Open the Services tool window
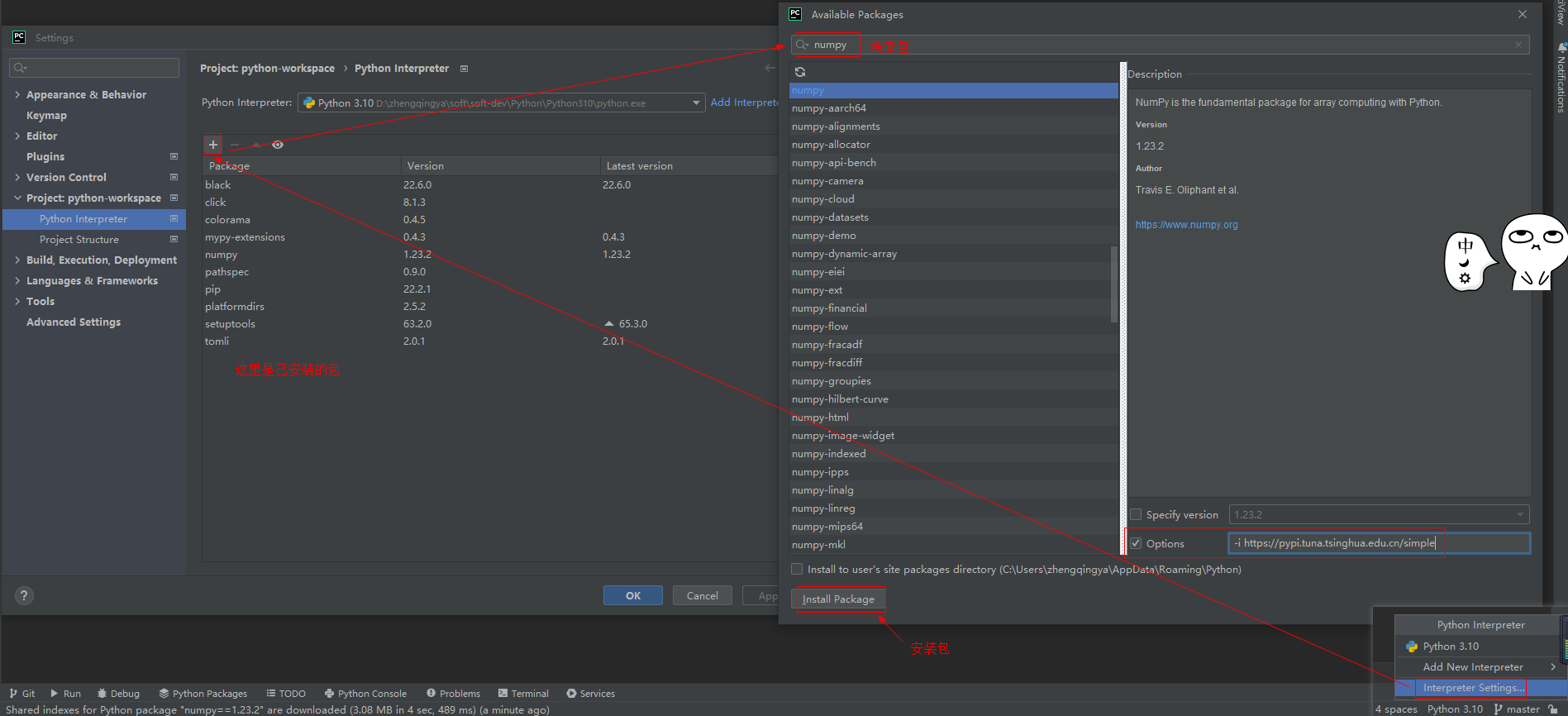 click(x=590, y=693)
